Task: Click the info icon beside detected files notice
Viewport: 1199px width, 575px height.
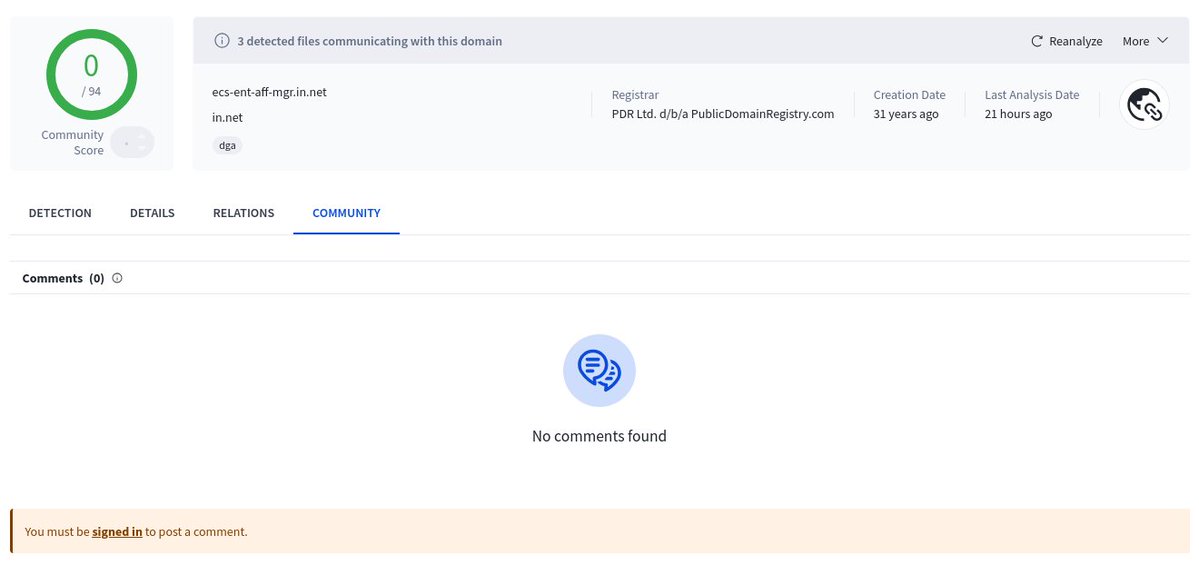Action: [222, 41]
